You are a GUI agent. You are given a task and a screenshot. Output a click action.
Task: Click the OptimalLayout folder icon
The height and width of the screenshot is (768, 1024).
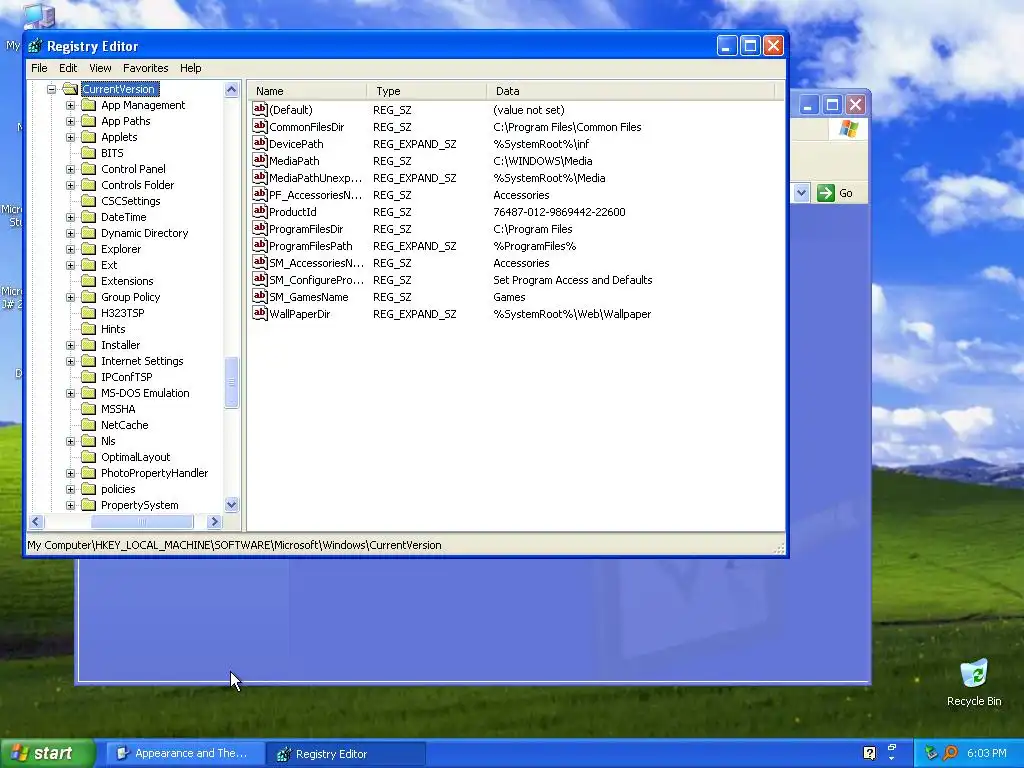coord(88,456)
